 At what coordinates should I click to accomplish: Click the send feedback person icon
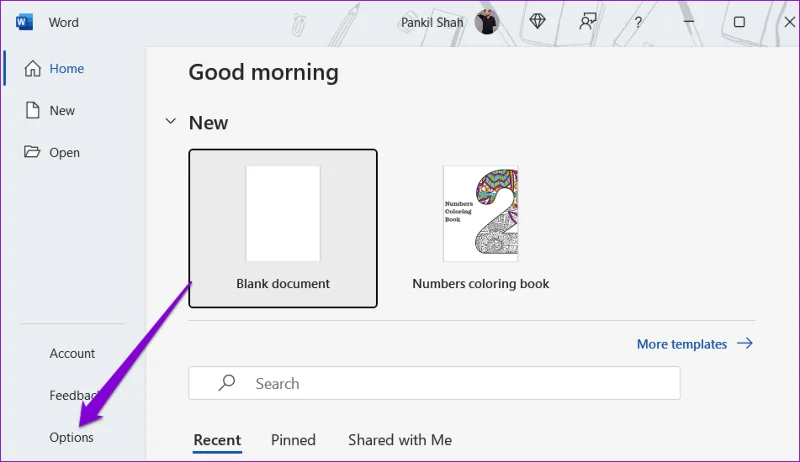click(x=587, y=21)
